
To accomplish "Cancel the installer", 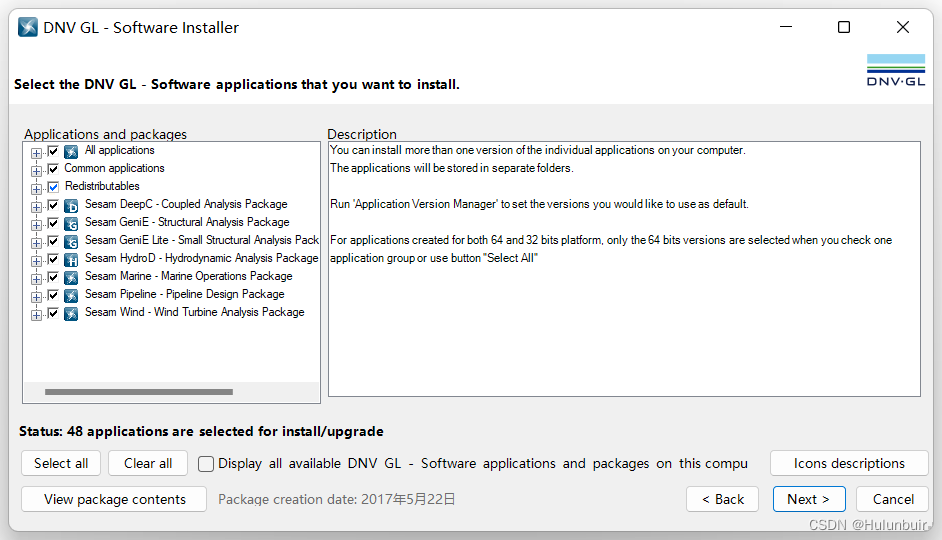I will click(893, 499).
